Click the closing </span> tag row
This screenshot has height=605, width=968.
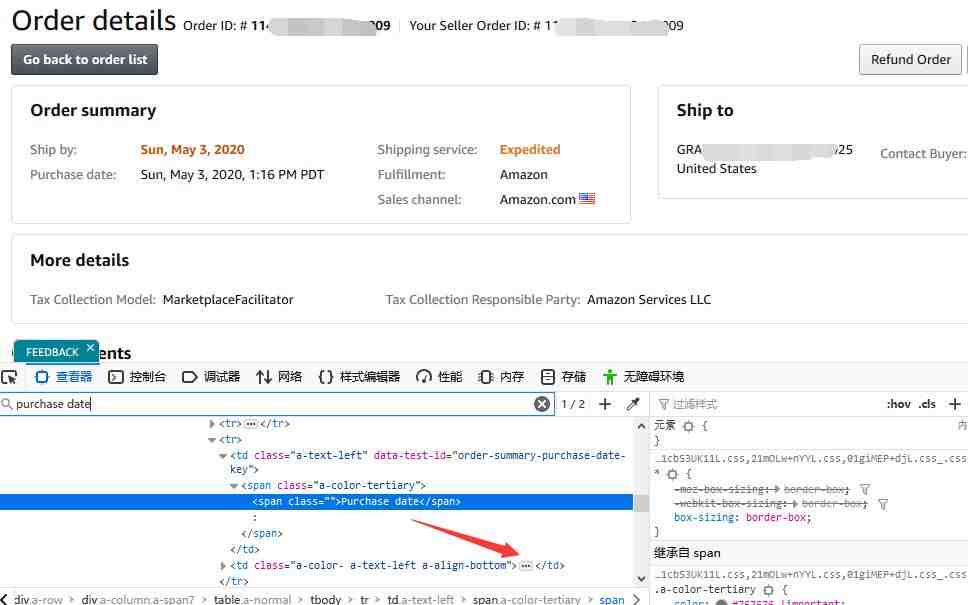[x=262, y=533]
